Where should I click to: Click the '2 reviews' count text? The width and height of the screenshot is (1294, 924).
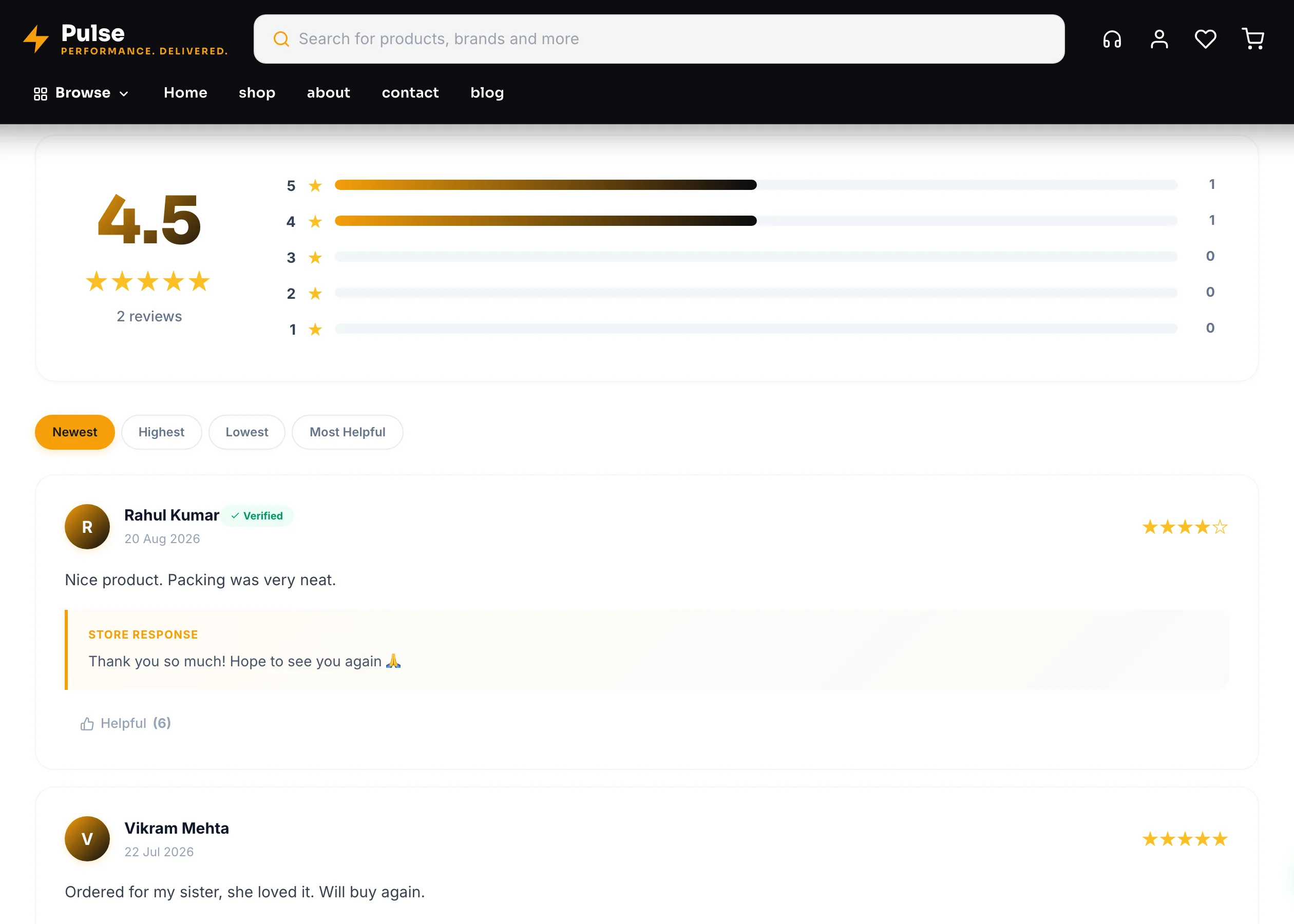point(149,316)
